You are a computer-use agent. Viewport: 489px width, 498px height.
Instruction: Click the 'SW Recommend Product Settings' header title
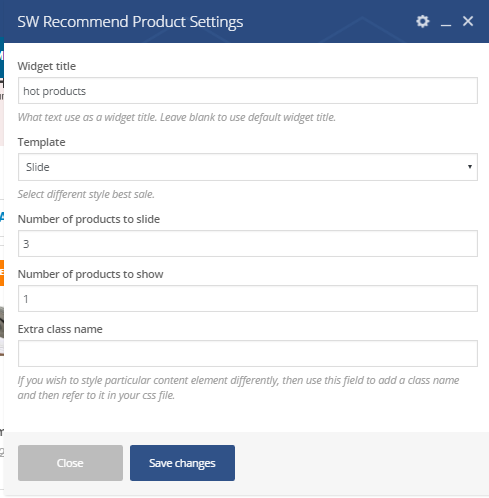point(130,22)
